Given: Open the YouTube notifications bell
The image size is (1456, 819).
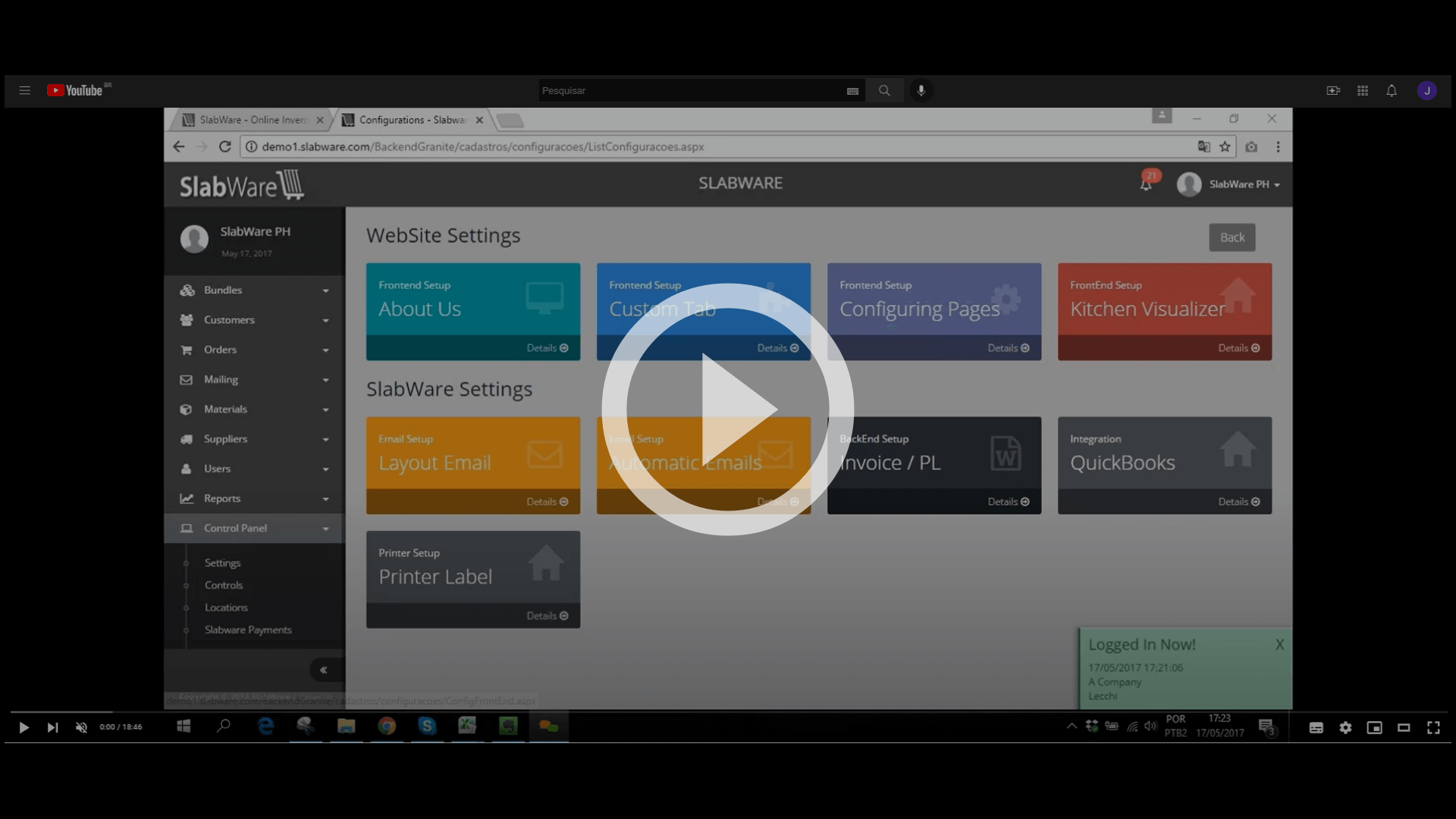Looking at the screenshot, I should pos(1392,90).
